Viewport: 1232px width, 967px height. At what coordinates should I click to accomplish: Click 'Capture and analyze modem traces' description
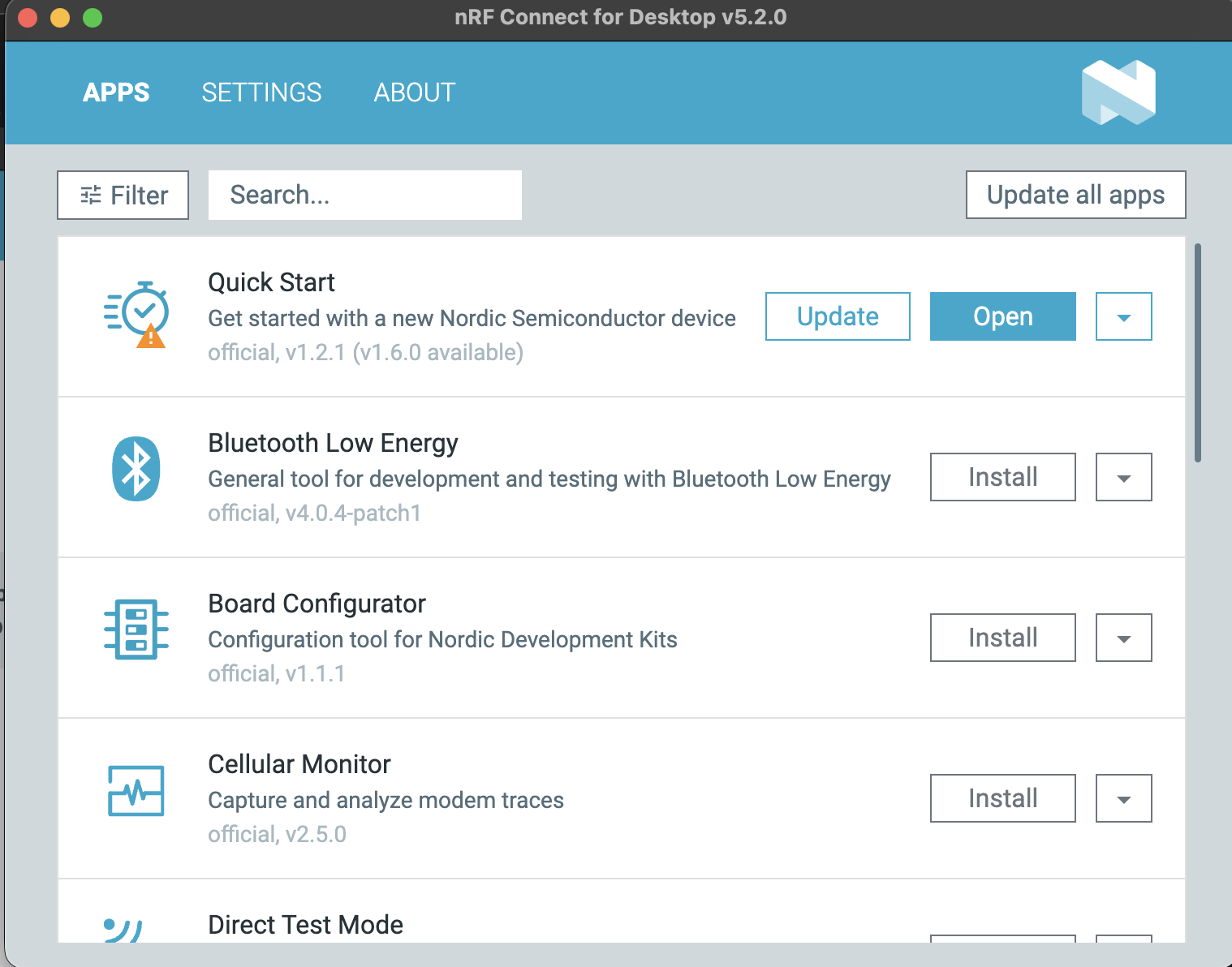[x=386, y=800]
